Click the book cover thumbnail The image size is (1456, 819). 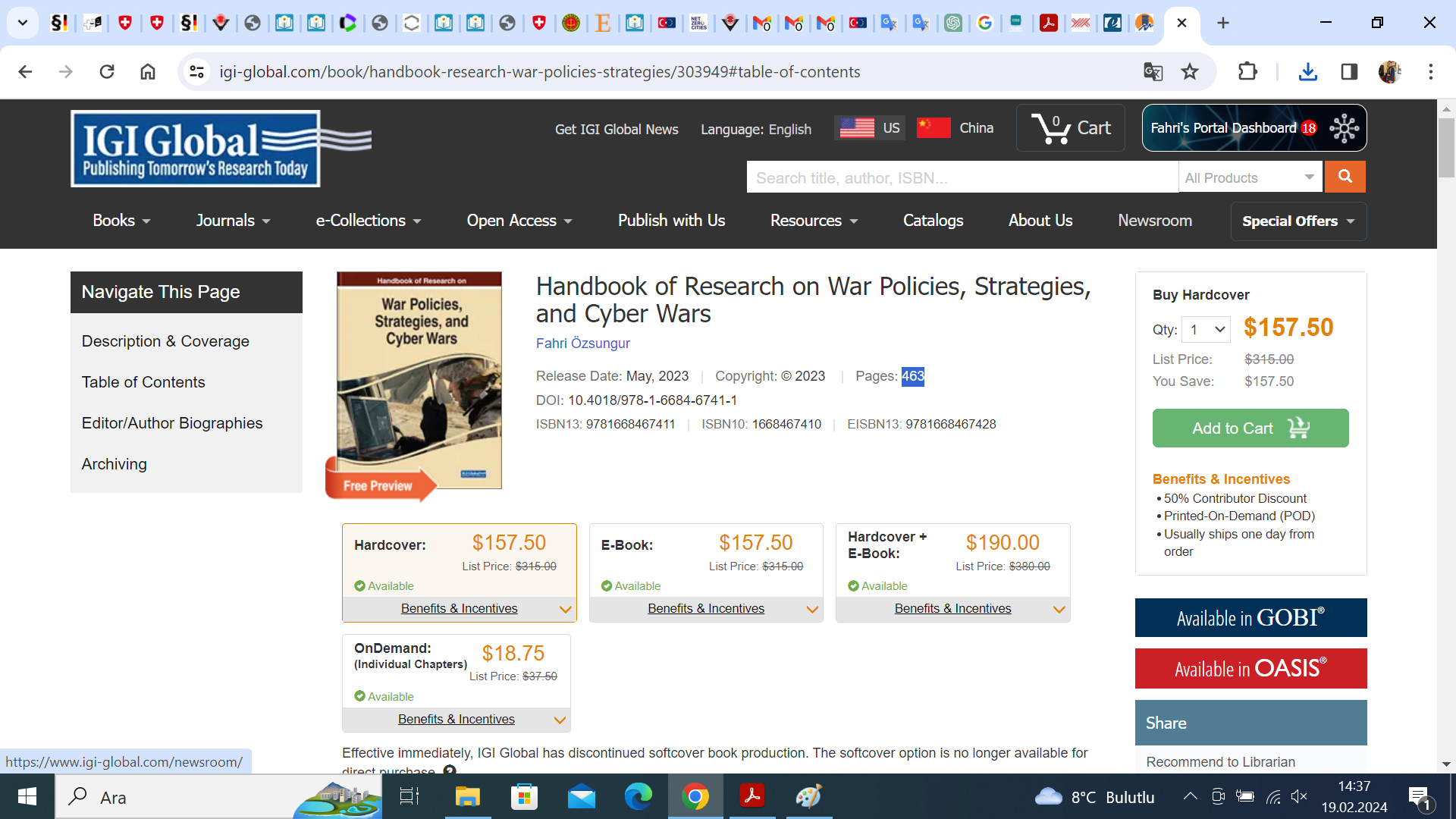[419, 380]
